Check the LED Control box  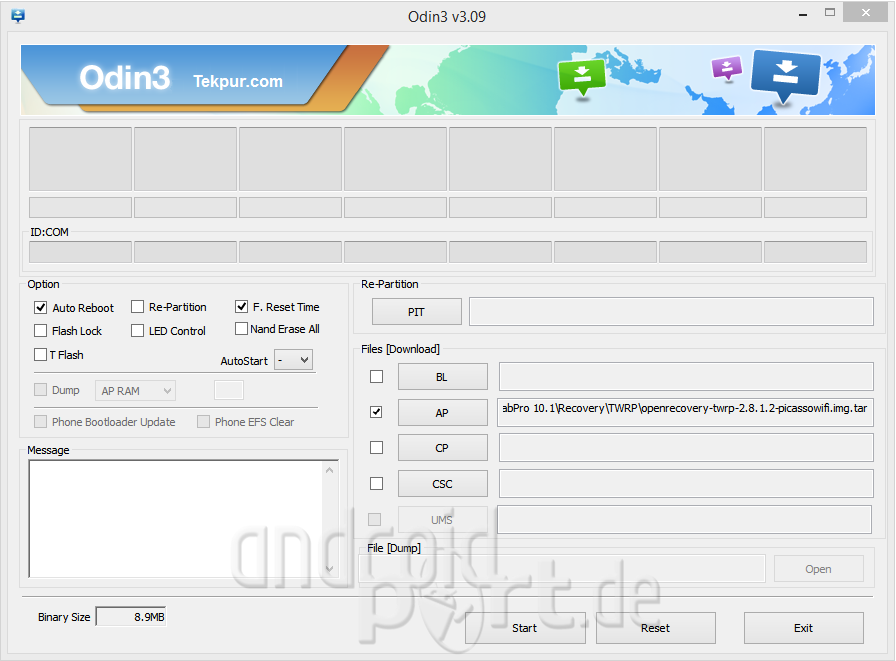(138, 331)
